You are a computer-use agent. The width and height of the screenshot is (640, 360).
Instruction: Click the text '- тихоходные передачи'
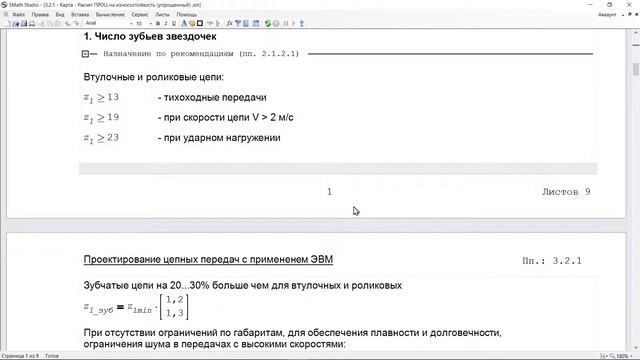click(212, 98)
